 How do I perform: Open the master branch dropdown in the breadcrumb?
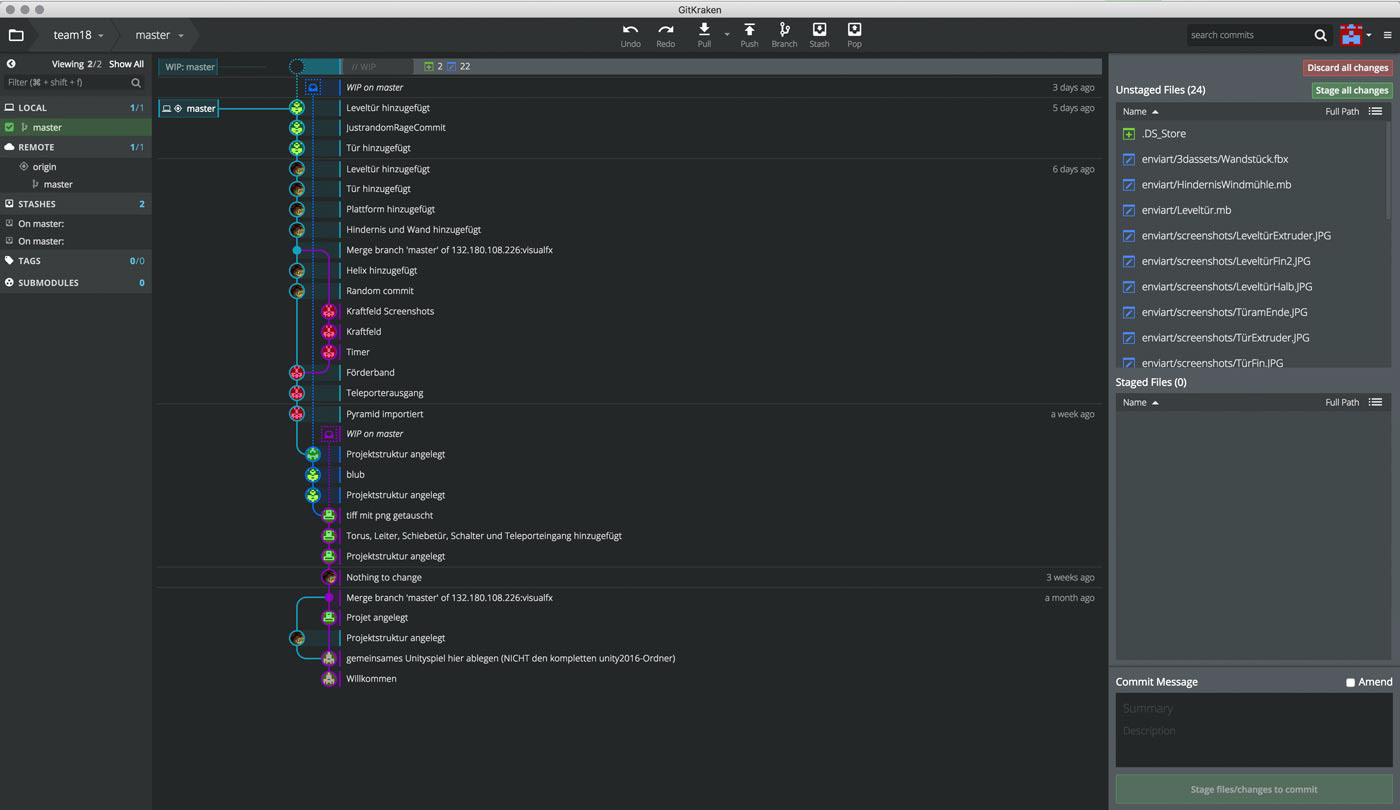160,35
